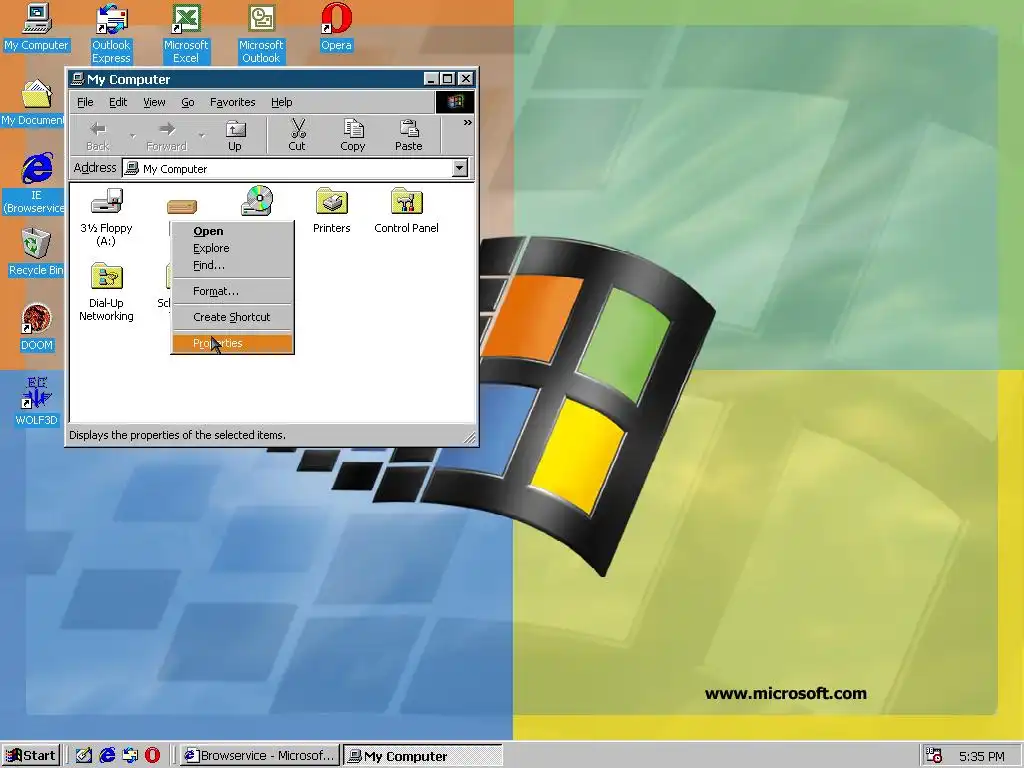
Task: Select the Recycle Bin icon
Action: point(36,252)
